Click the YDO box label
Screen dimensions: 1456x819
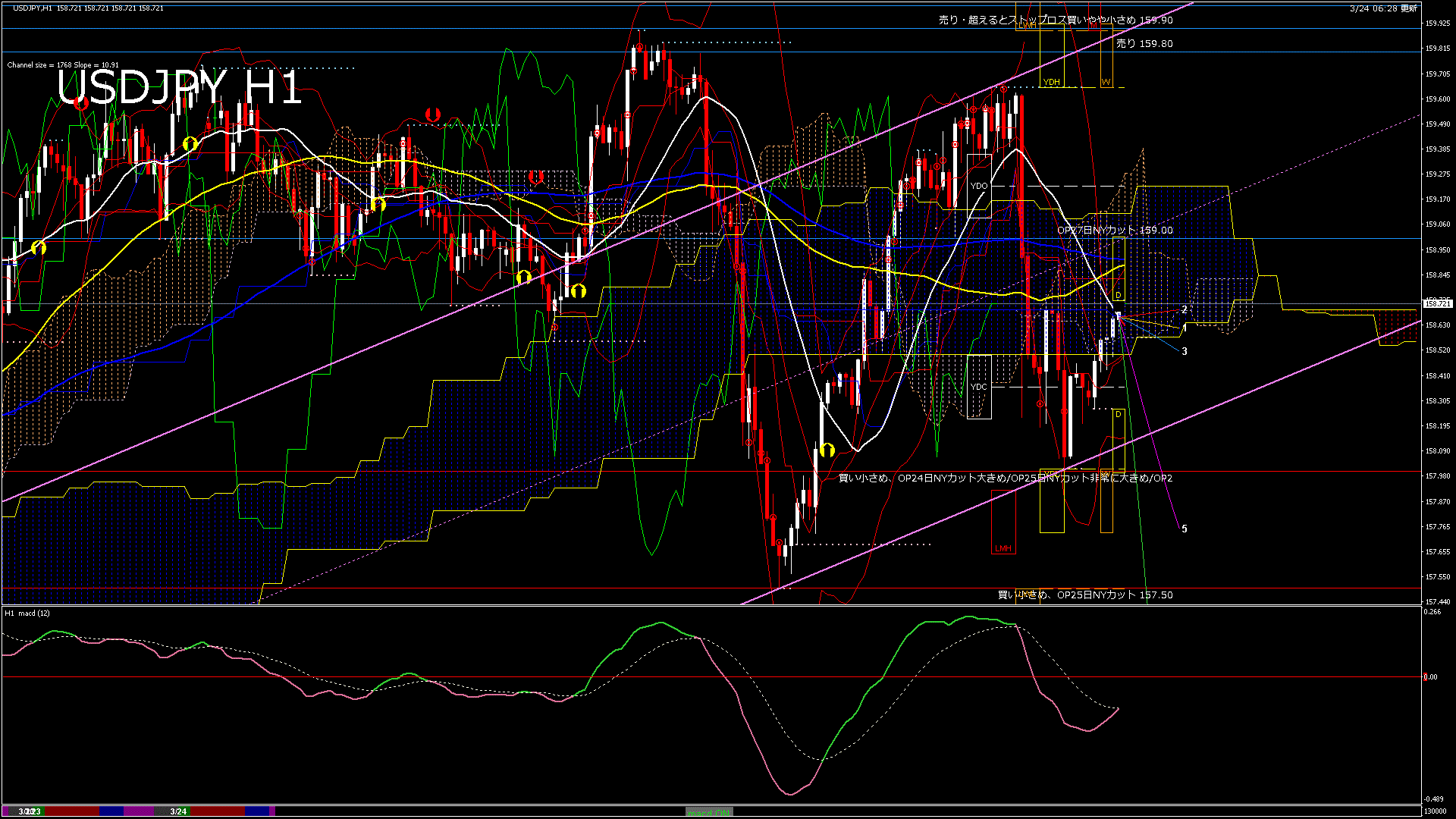click(x=979, y=186)
